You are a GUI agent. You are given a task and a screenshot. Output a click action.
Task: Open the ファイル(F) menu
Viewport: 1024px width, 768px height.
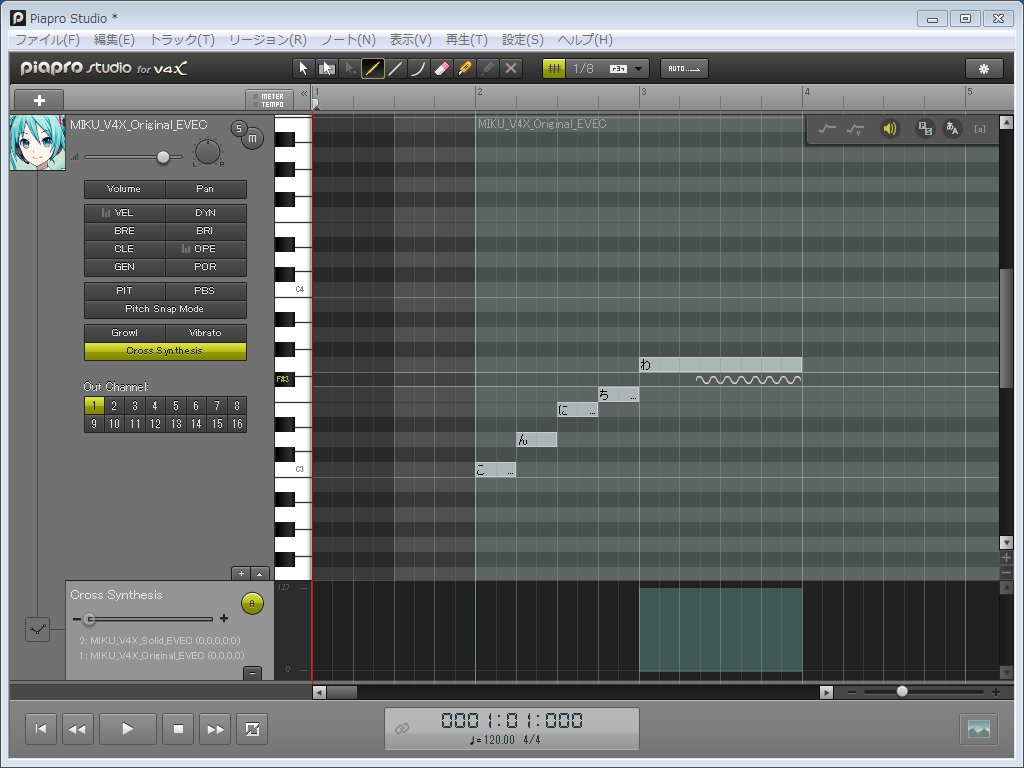coord(48,40)
